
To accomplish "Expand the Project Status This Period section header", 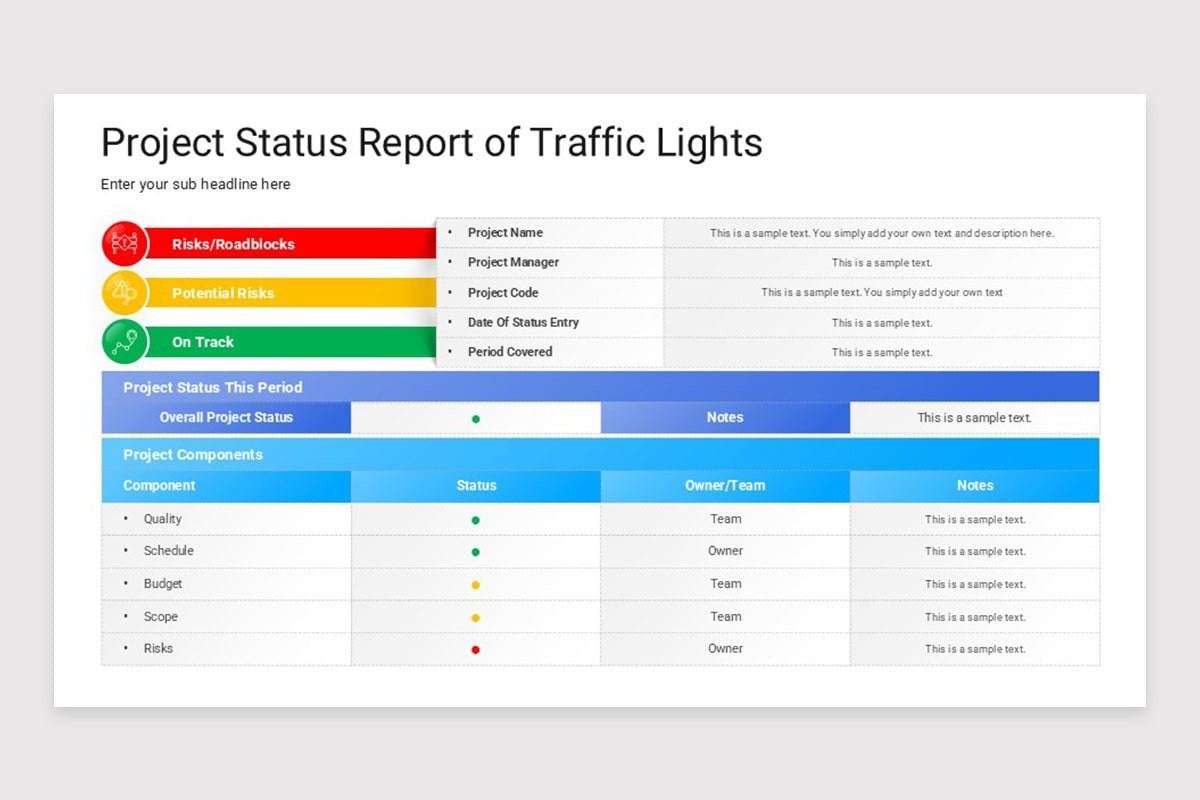I will tap(212, 387).
